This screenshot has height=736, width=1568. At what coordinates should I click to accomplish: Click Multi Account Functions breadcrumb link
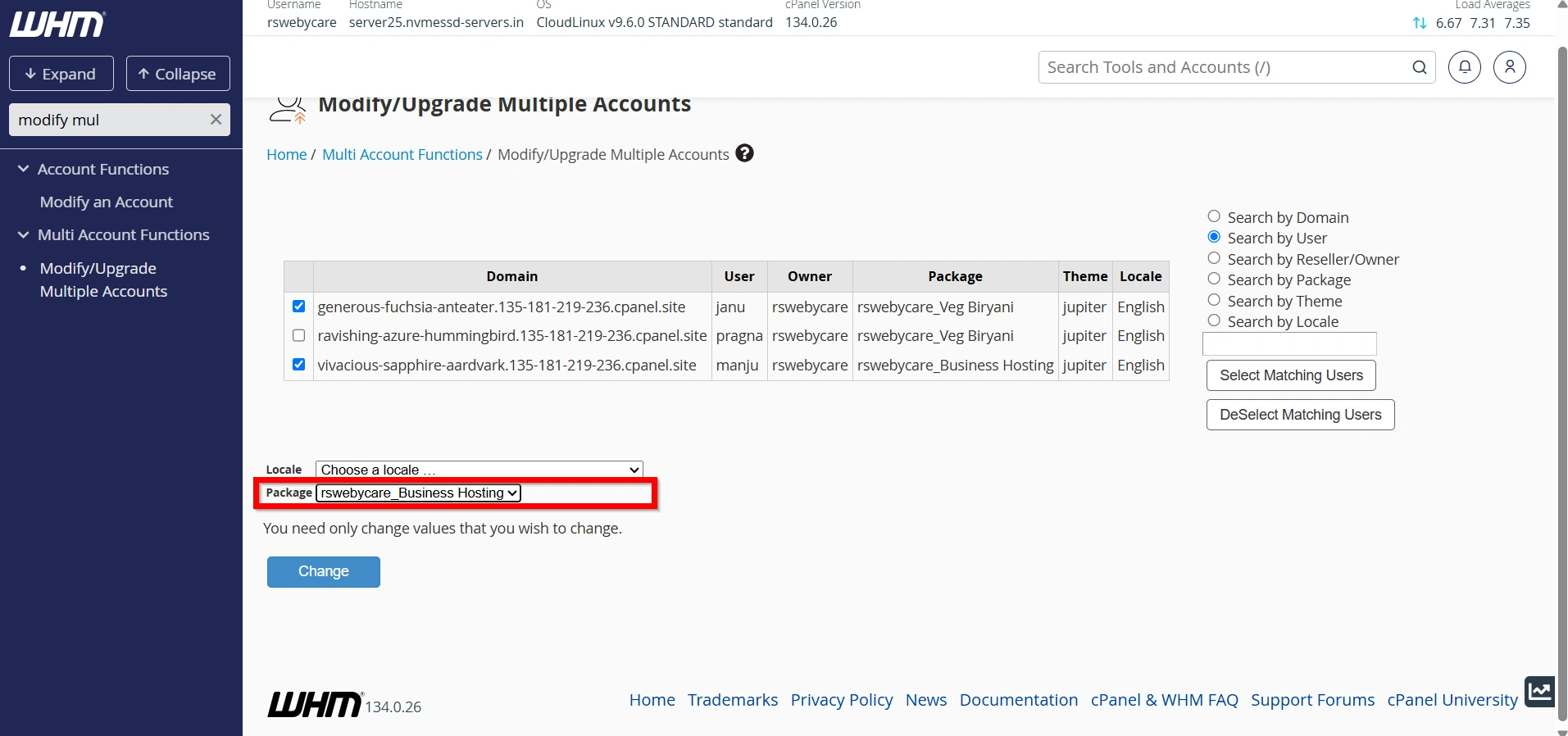coord(402,154)
